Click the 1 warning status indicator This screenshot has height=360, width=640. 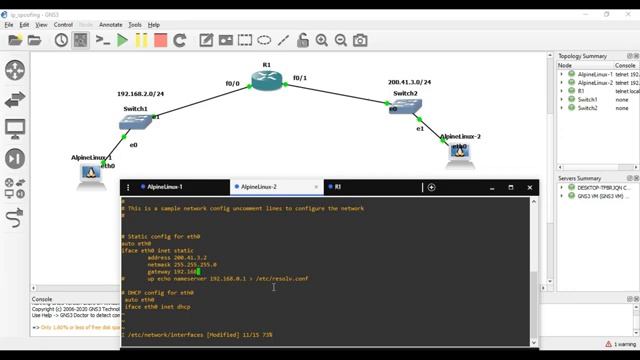(620, 344)
